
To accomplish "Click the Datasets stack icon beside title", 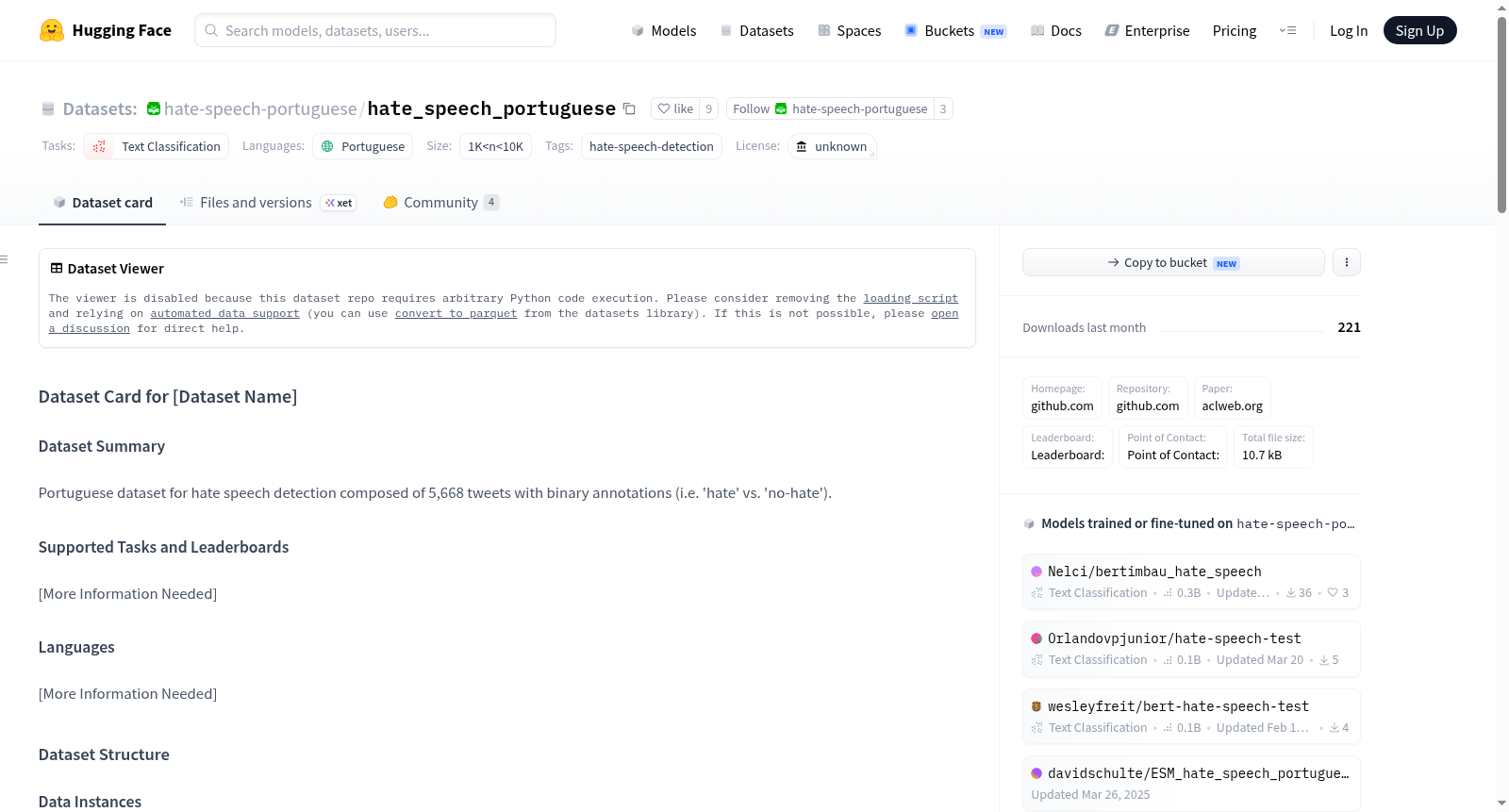I will (48, 108).
